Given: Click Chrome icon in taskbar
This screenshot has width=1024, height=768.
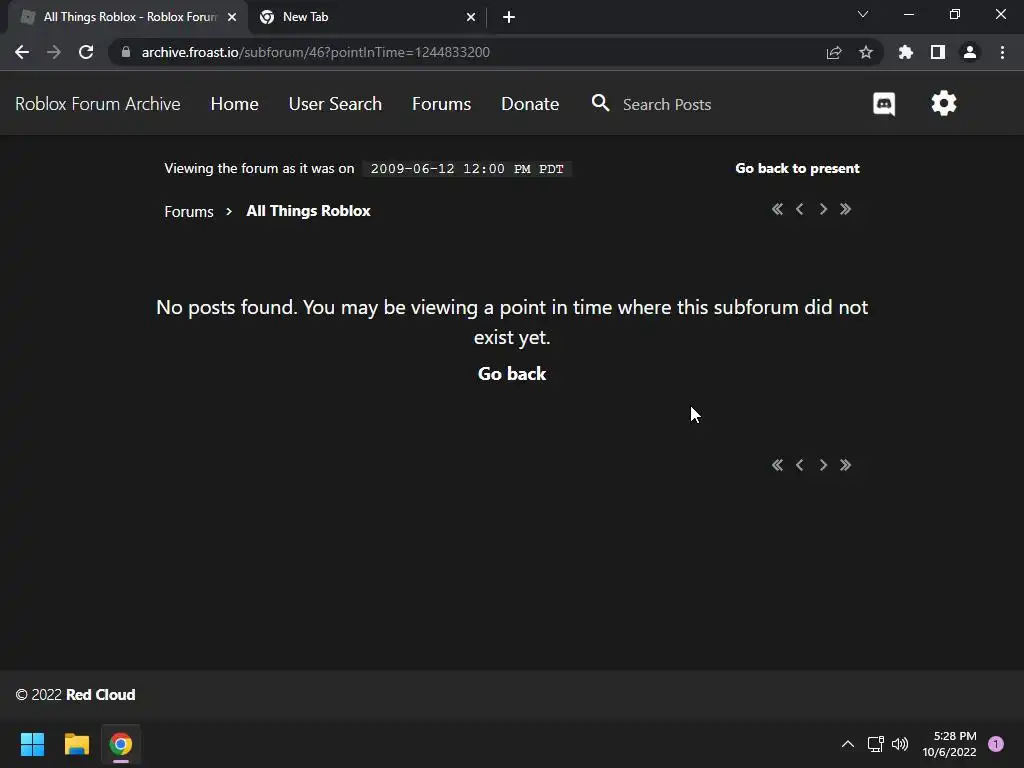Looking at the screenshot, I should click(121, 744).
